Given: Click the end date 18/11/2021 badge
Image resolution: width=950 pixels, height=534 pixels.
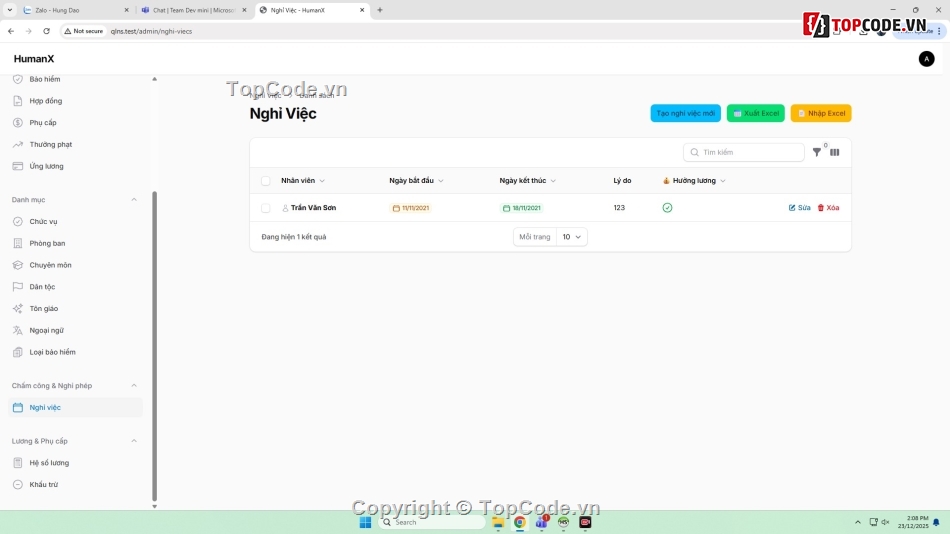Looking at the screenshot, I should coord(522,208).
